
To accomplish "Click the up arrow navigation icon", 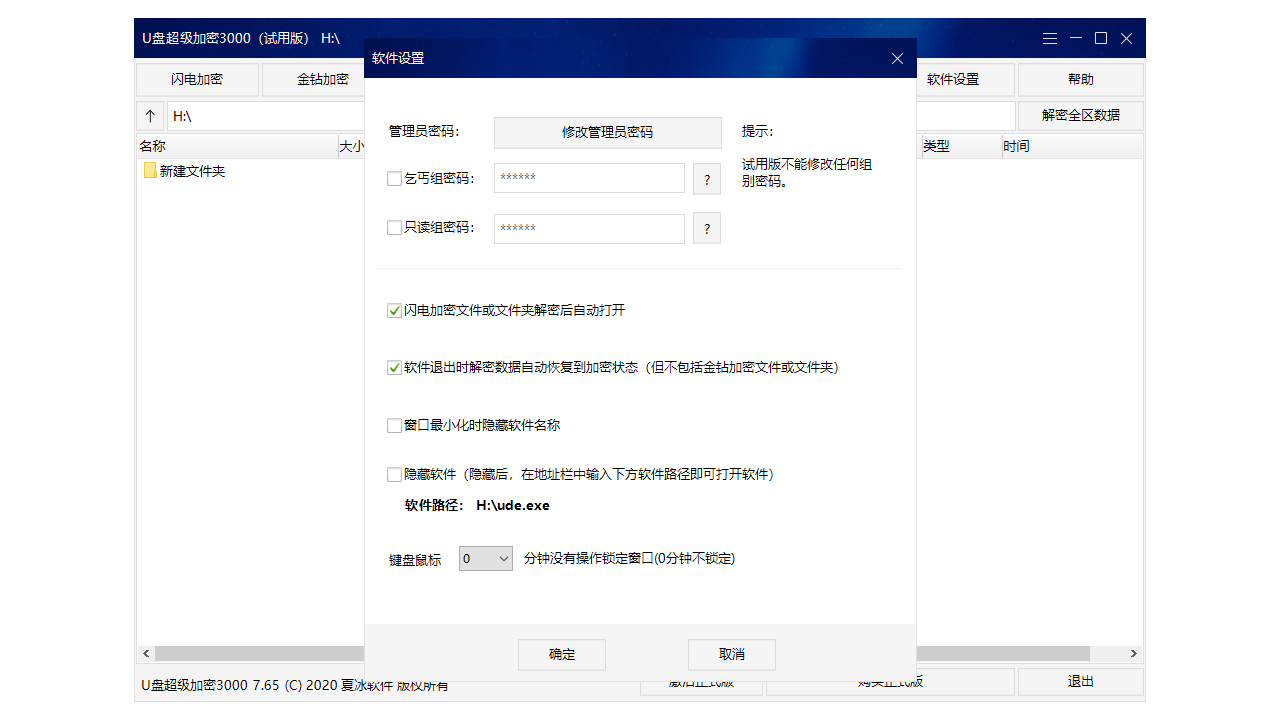I will tap(150, 115).
